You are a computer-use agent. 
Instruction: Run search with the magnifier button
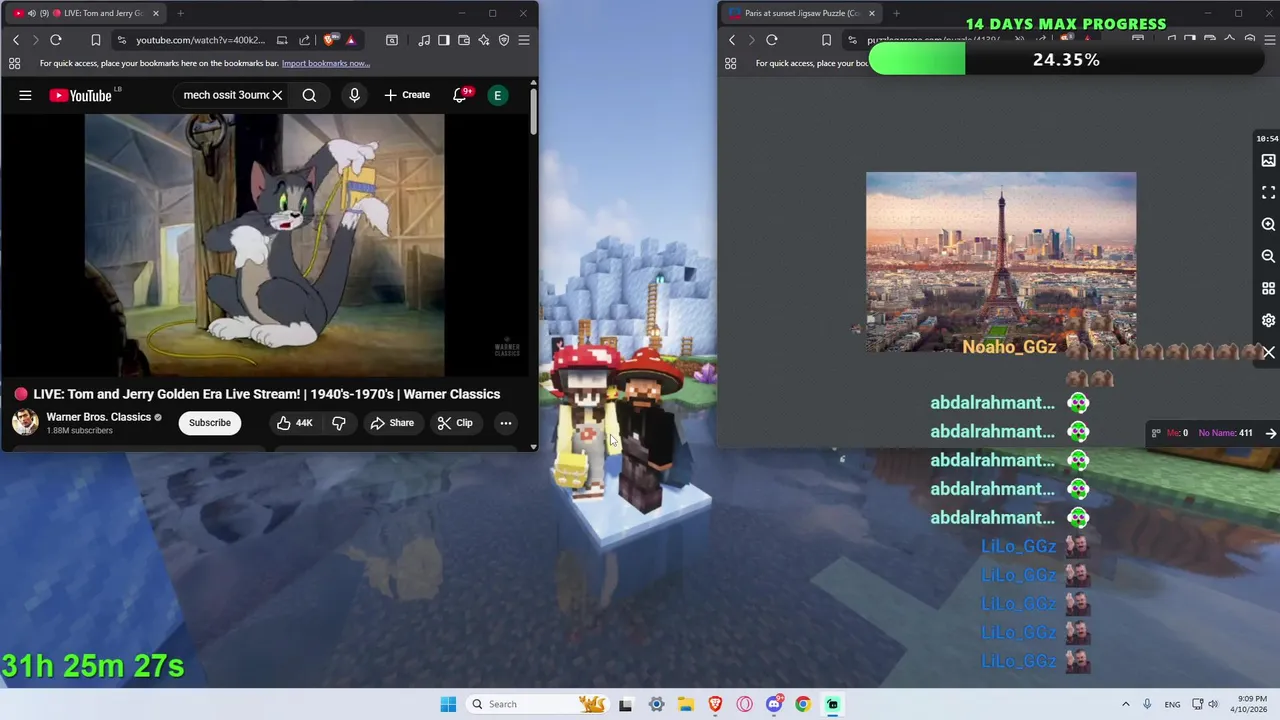coord(309,95)
